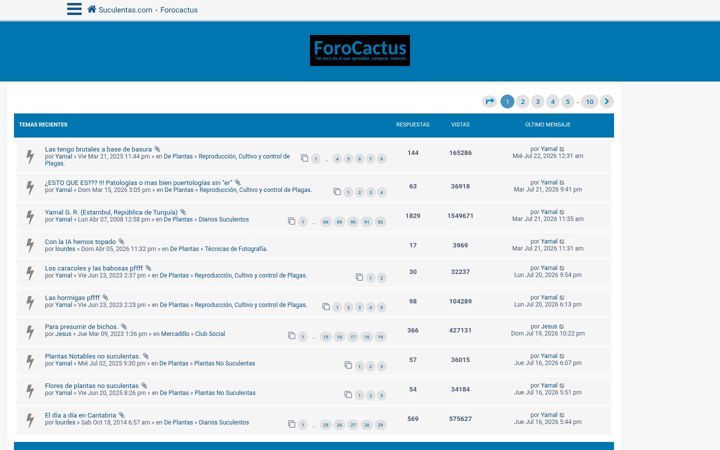The image size is (720, 450).
Task: Open topic 'Flores de plantas no suculentas'
Action: pyautogui.click(x=91, y=386)
